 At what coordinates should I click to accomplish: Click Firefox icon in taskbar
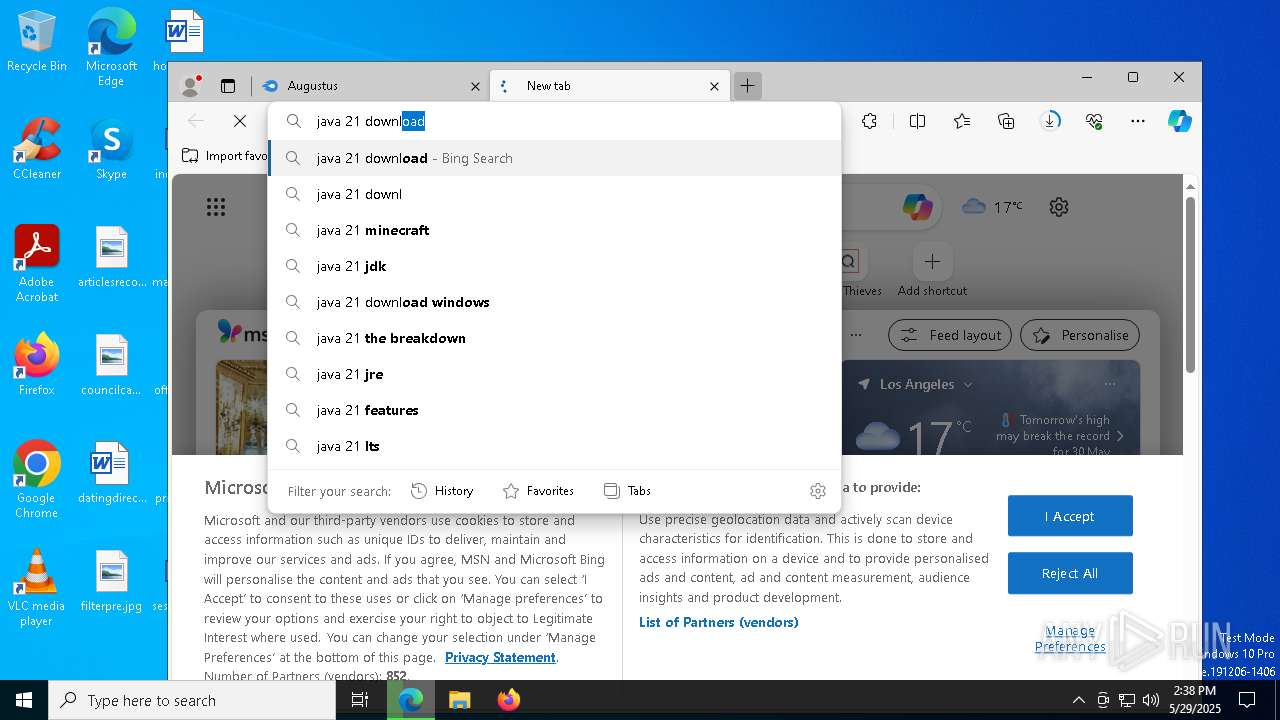(x=509, y=700)
